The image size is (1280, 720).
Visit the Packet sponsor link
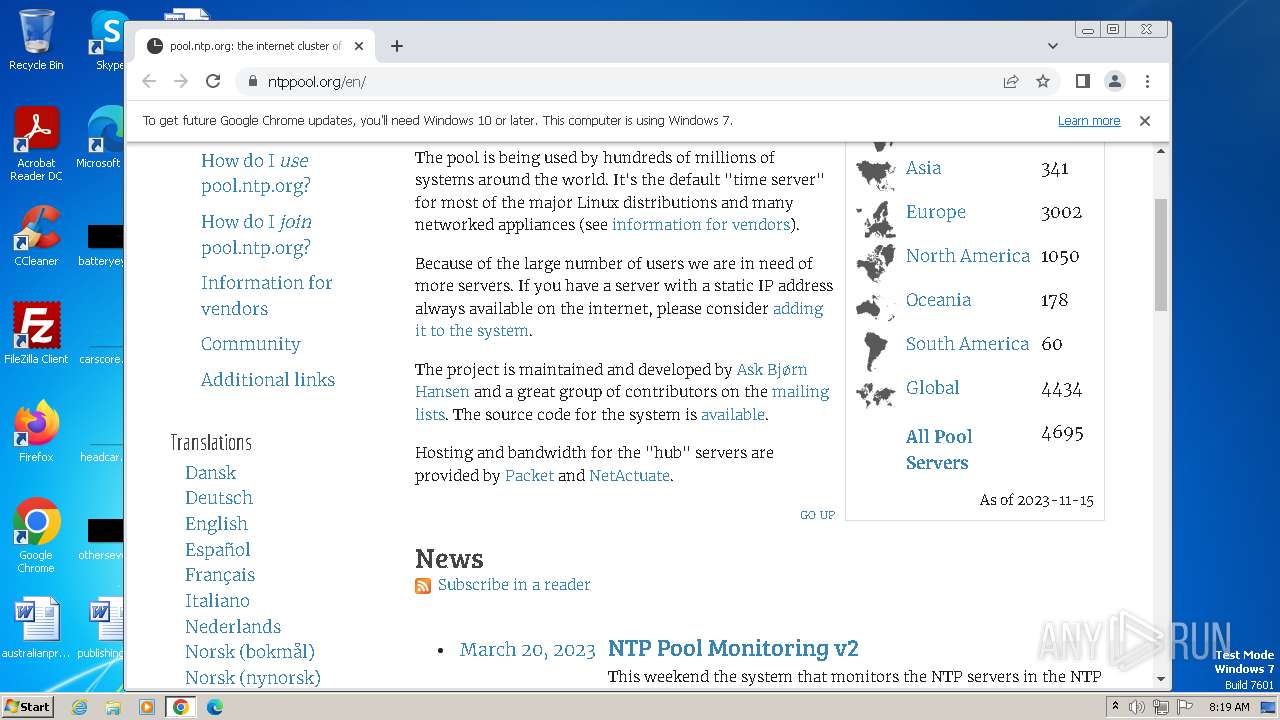tap(529, 476)
